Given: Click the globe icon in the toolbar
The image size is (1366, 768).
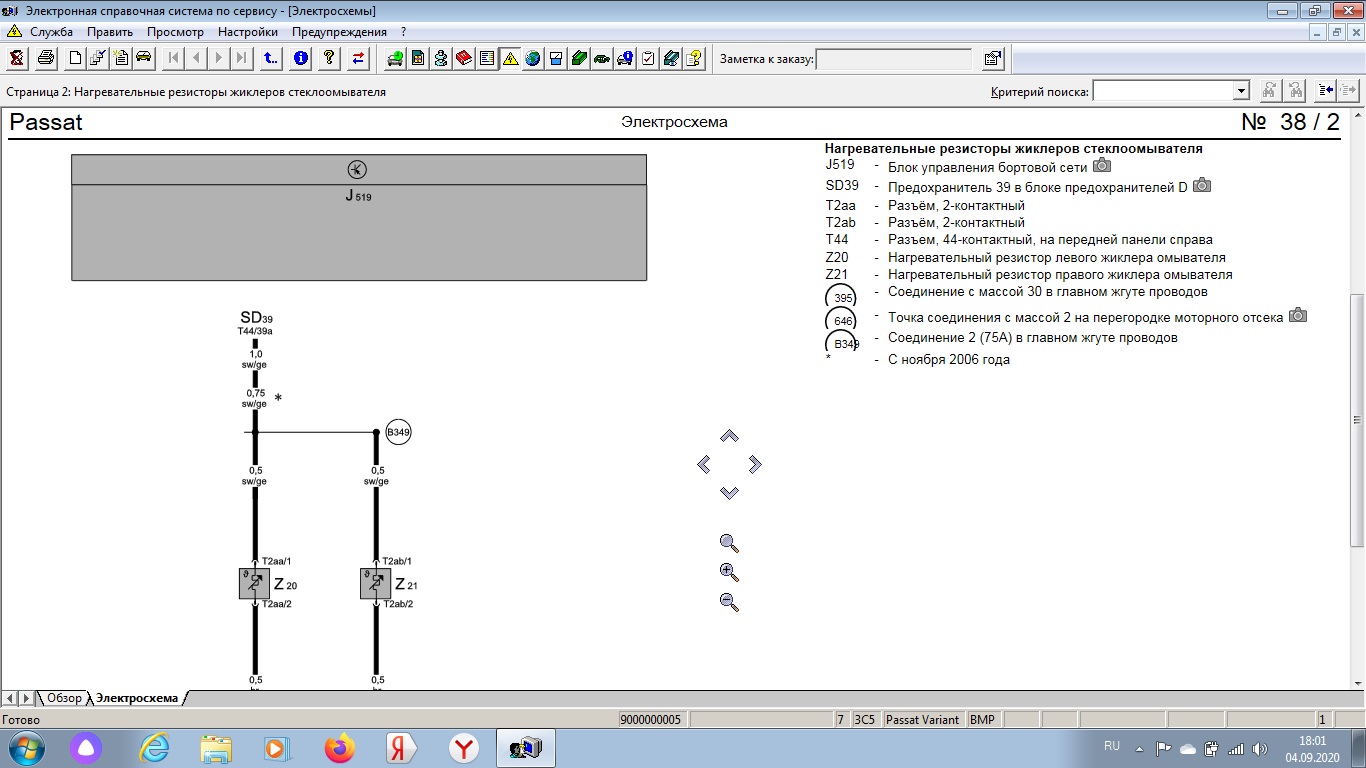Looking at the screenshot, I should coord(533,58).
